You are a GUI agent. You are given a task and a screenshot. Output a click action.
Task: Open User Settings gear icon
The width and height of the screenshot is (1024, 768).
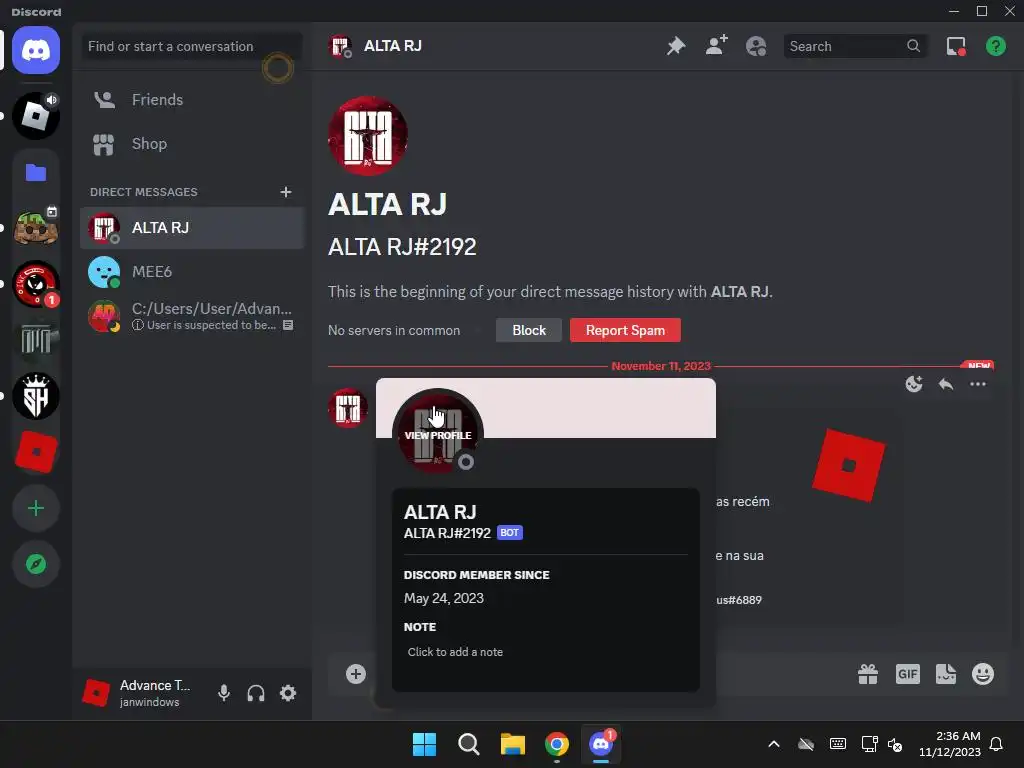click(x=288, y=693)
